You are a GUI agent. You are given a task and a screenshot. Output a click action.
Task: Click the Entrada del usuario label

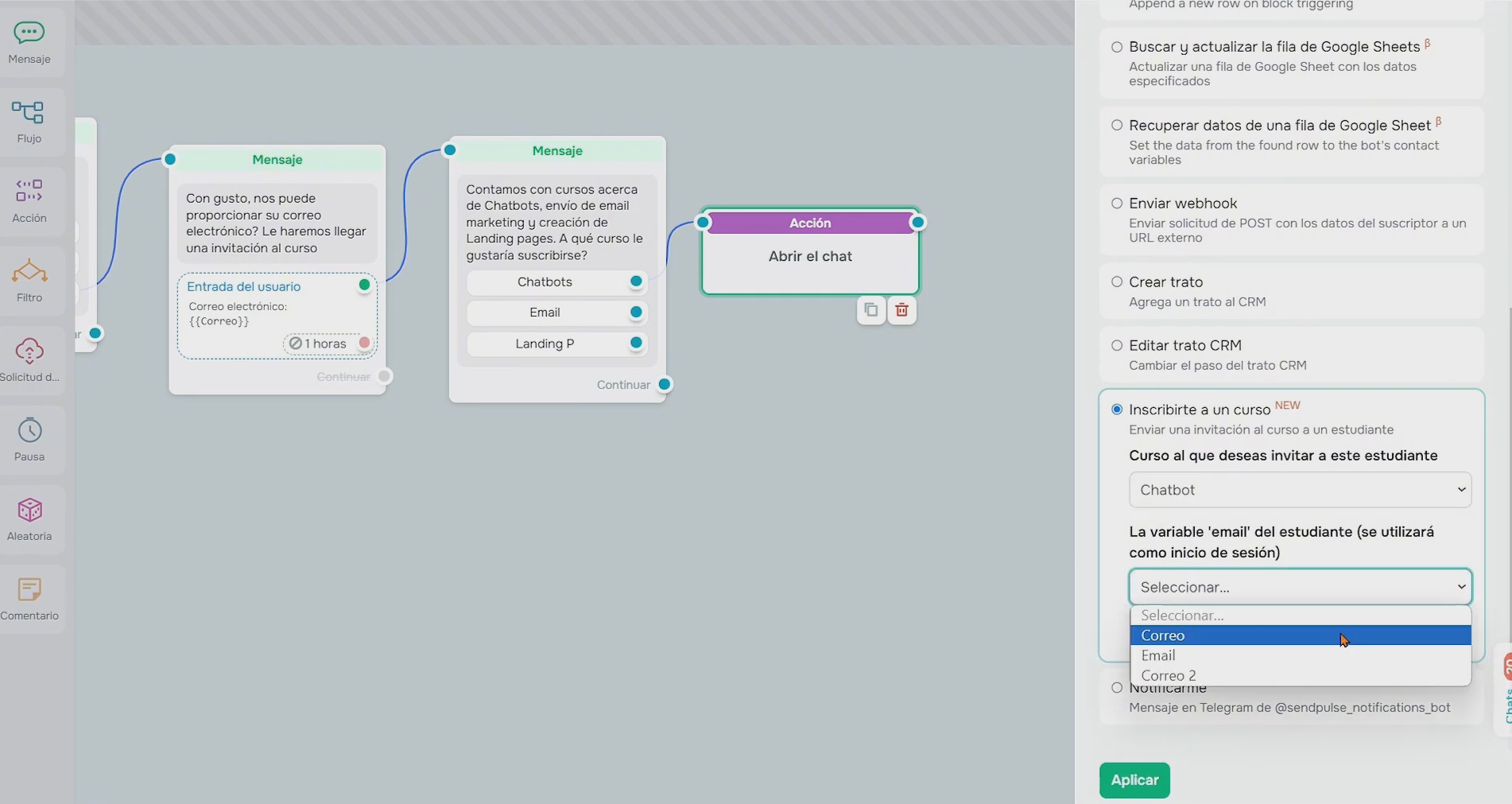244,286
